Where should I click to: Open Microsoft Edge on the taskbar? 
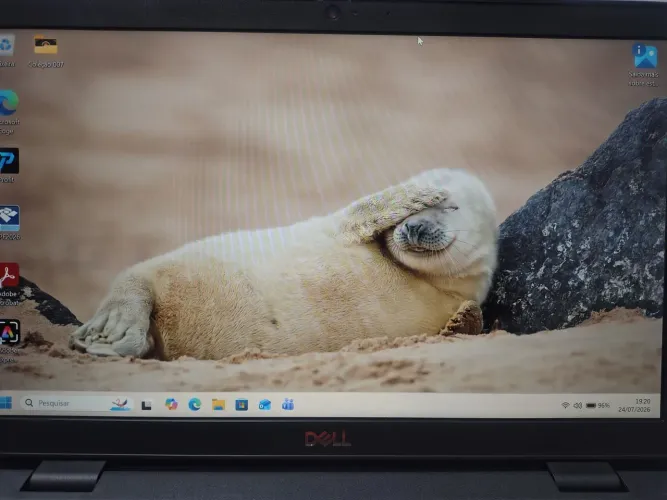click(195, 404)
